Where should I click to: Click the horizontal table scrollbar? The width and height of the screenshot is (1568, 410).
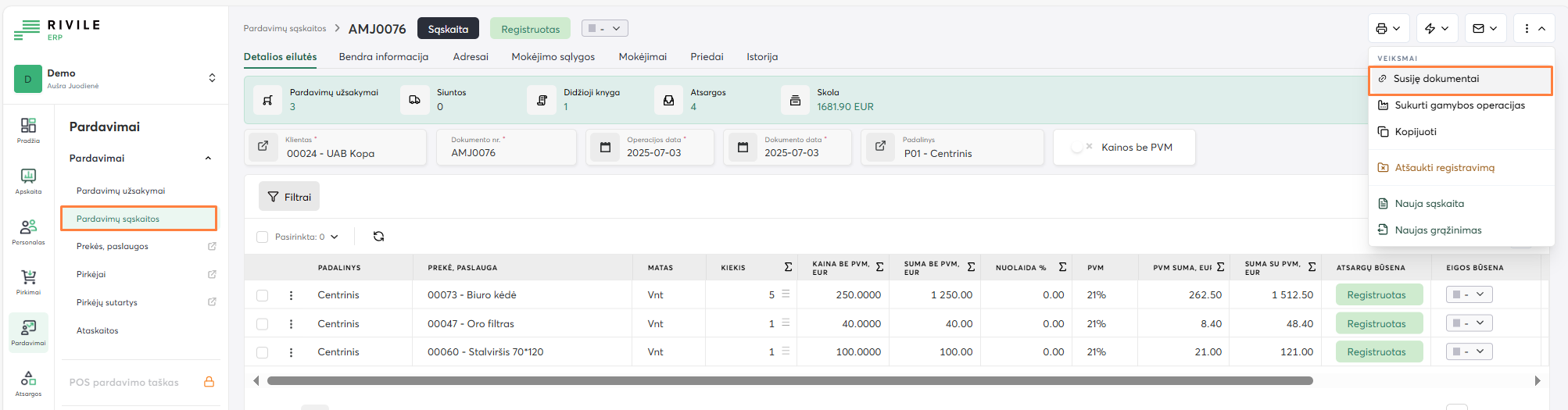coord(789,381)
